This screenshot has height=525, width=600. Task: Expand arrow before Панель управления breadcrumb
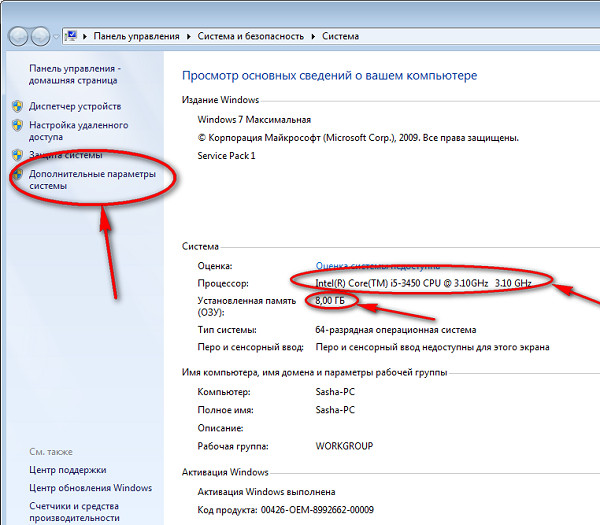(85, 36)
